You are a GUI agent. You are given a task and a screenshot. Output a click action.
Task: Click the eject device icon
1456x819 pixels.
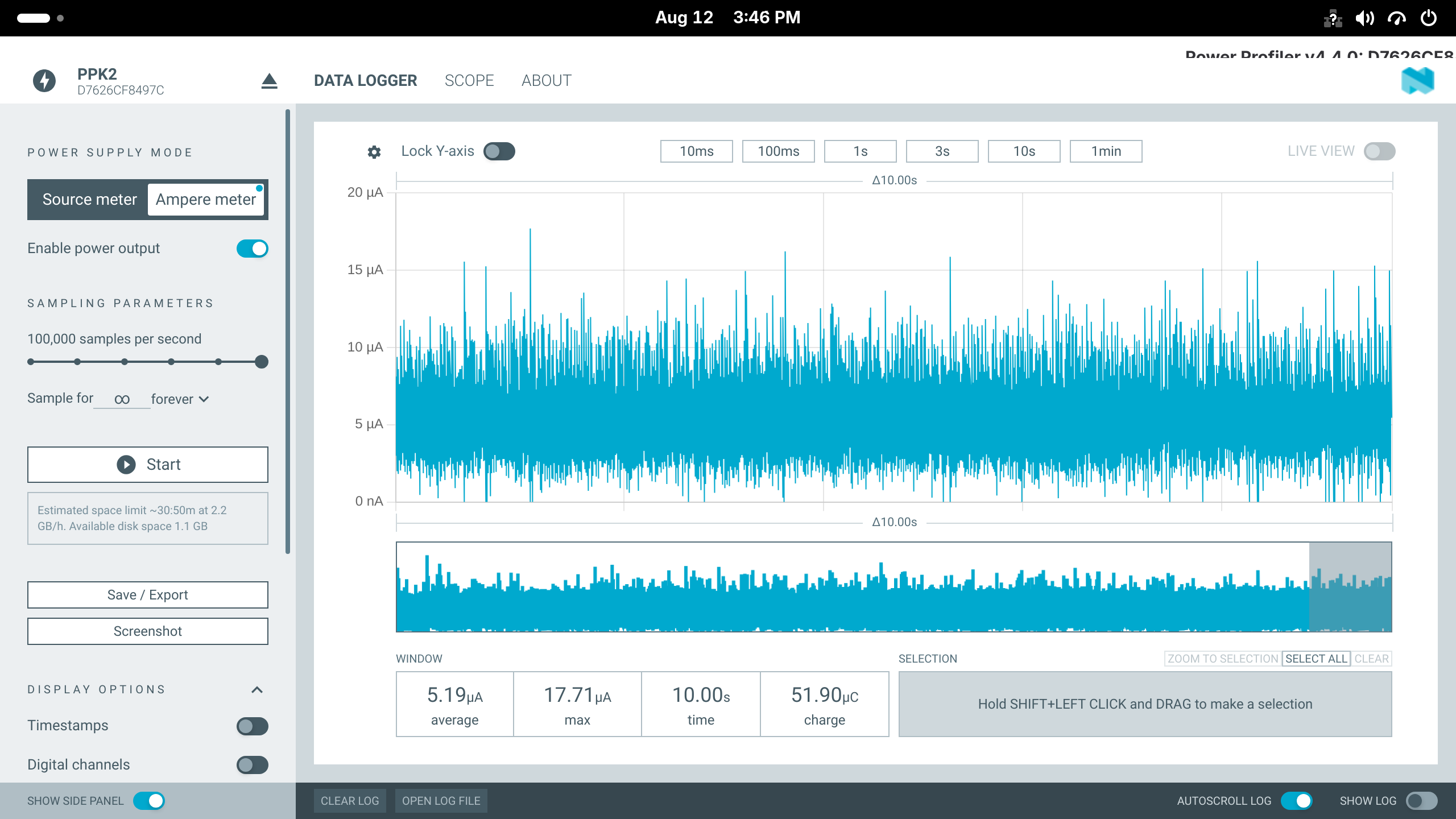coord(269,81)
